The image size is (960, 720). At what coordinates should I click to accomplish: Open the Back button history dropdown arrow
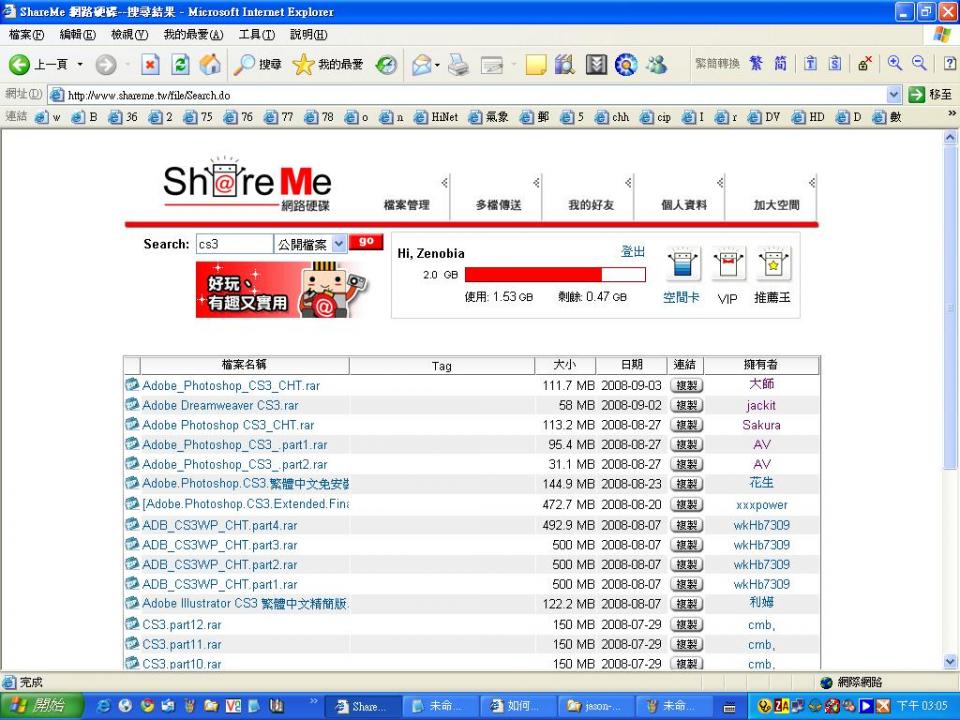click(x=80, y=64)
